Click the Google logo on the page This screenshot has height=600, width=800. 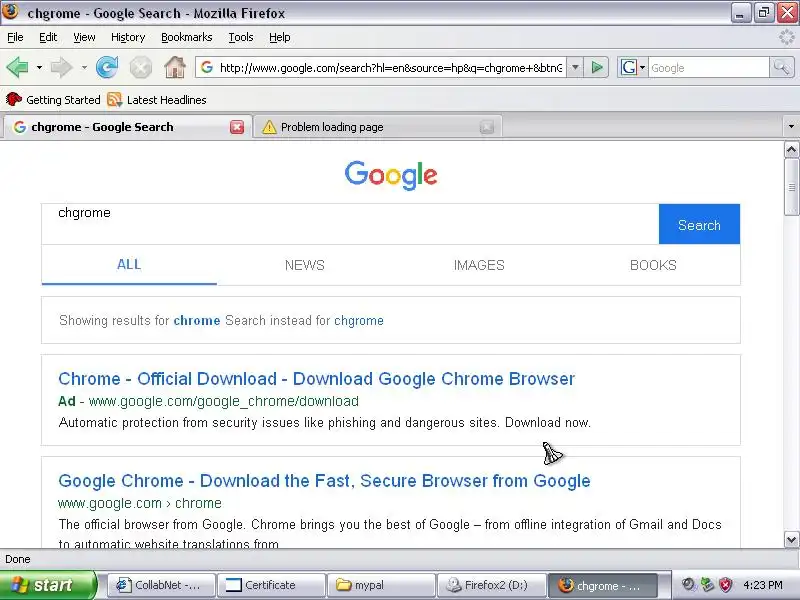tap(391, 174)
